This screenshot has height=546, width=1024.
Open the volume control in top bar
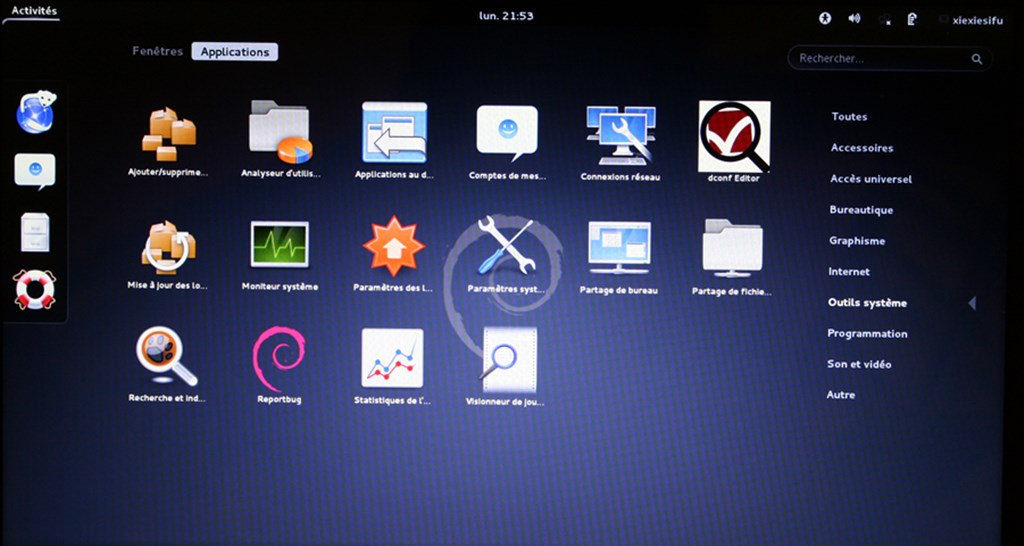855,18
